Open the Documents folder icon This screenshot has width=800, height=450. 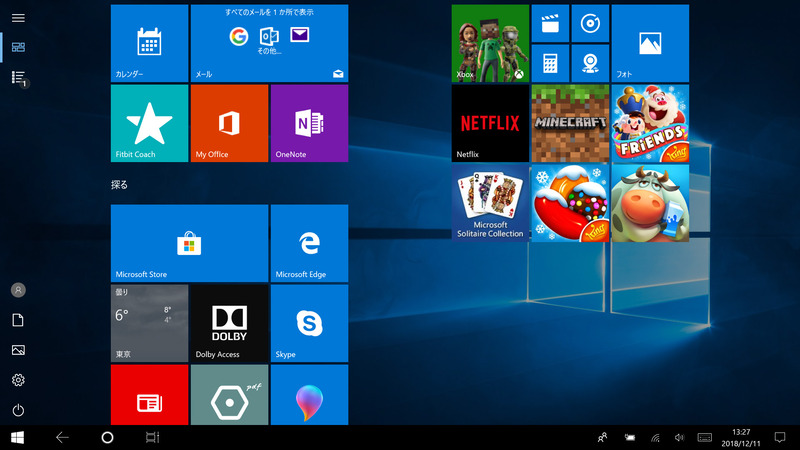click(x=18, y=320)
